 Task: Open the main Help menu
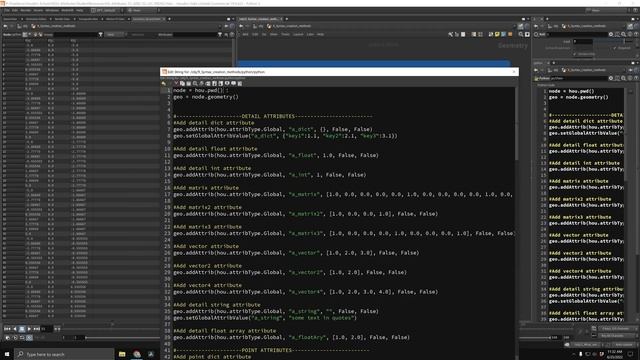[x=80, y=10]
